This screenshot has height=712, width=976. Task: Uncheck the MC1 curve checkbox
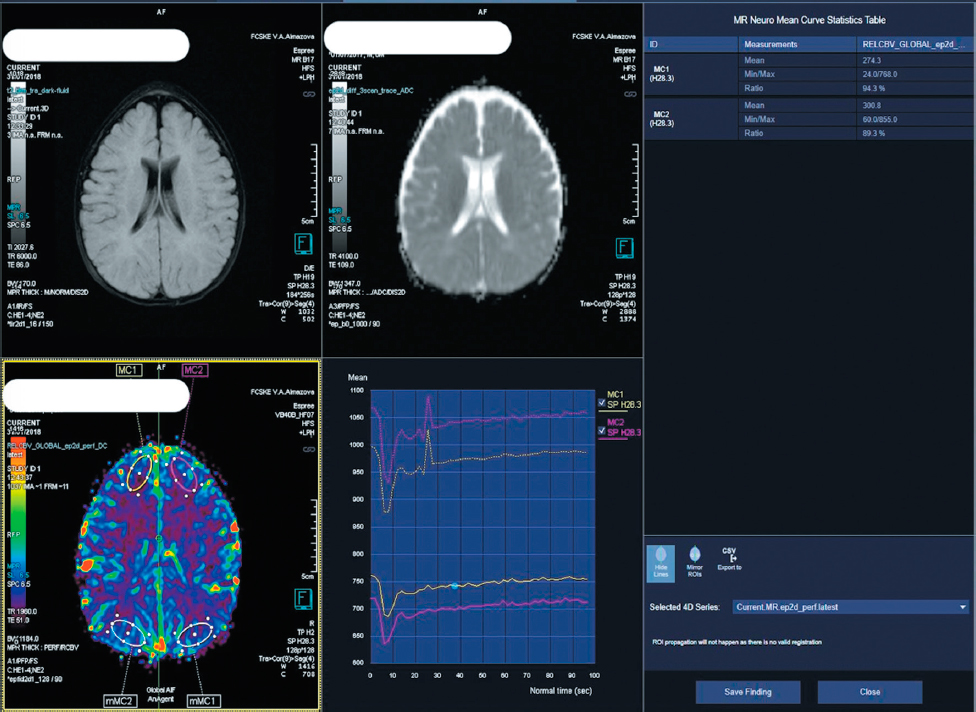601,404
